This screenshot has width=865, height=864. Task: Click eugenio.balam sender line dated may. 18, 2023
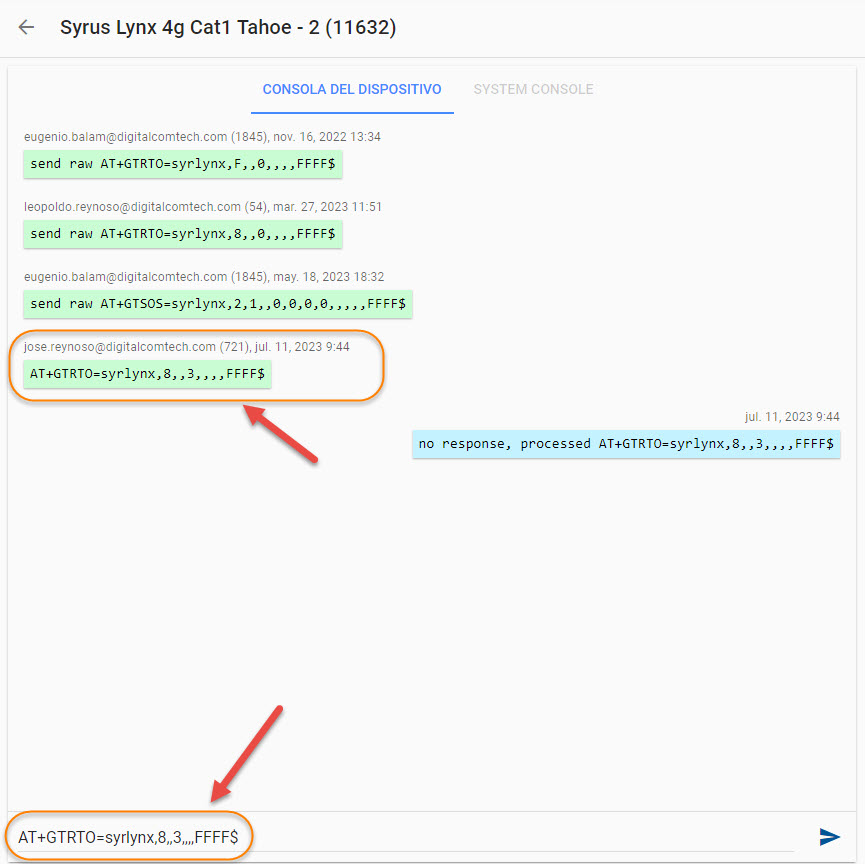pos(204,277)
